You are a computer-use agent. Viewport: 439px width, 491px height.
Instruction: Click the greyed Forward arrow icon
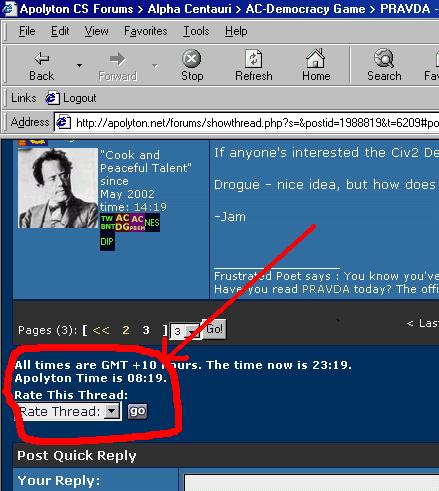(x=117, y=59)
